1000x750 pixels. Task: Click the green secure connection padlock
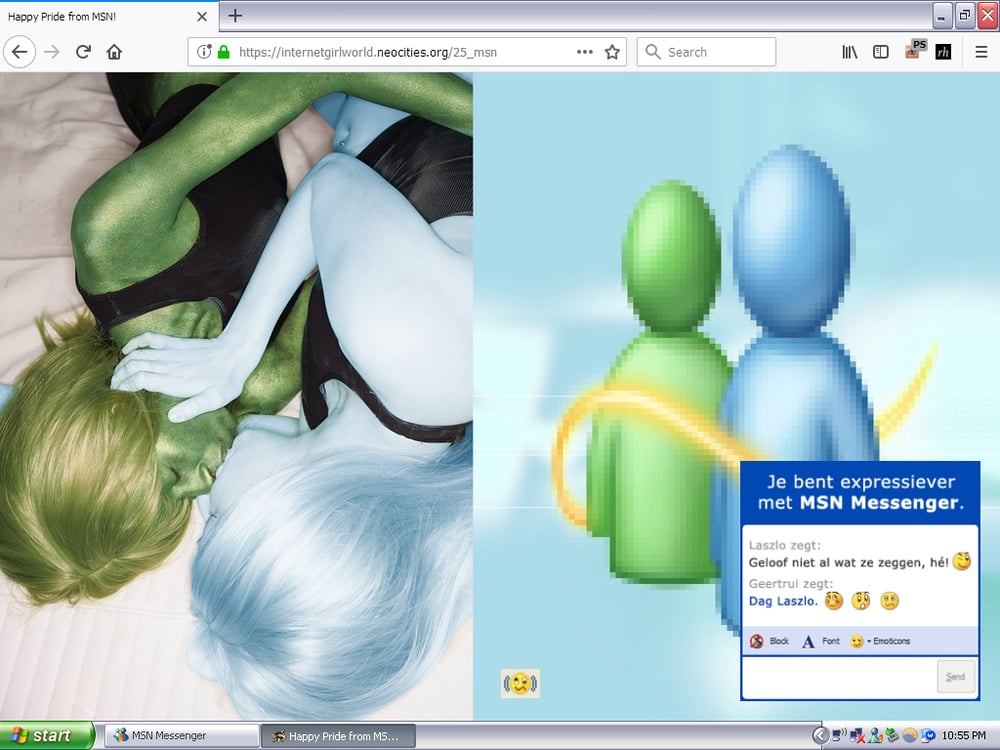click(223, 52)
